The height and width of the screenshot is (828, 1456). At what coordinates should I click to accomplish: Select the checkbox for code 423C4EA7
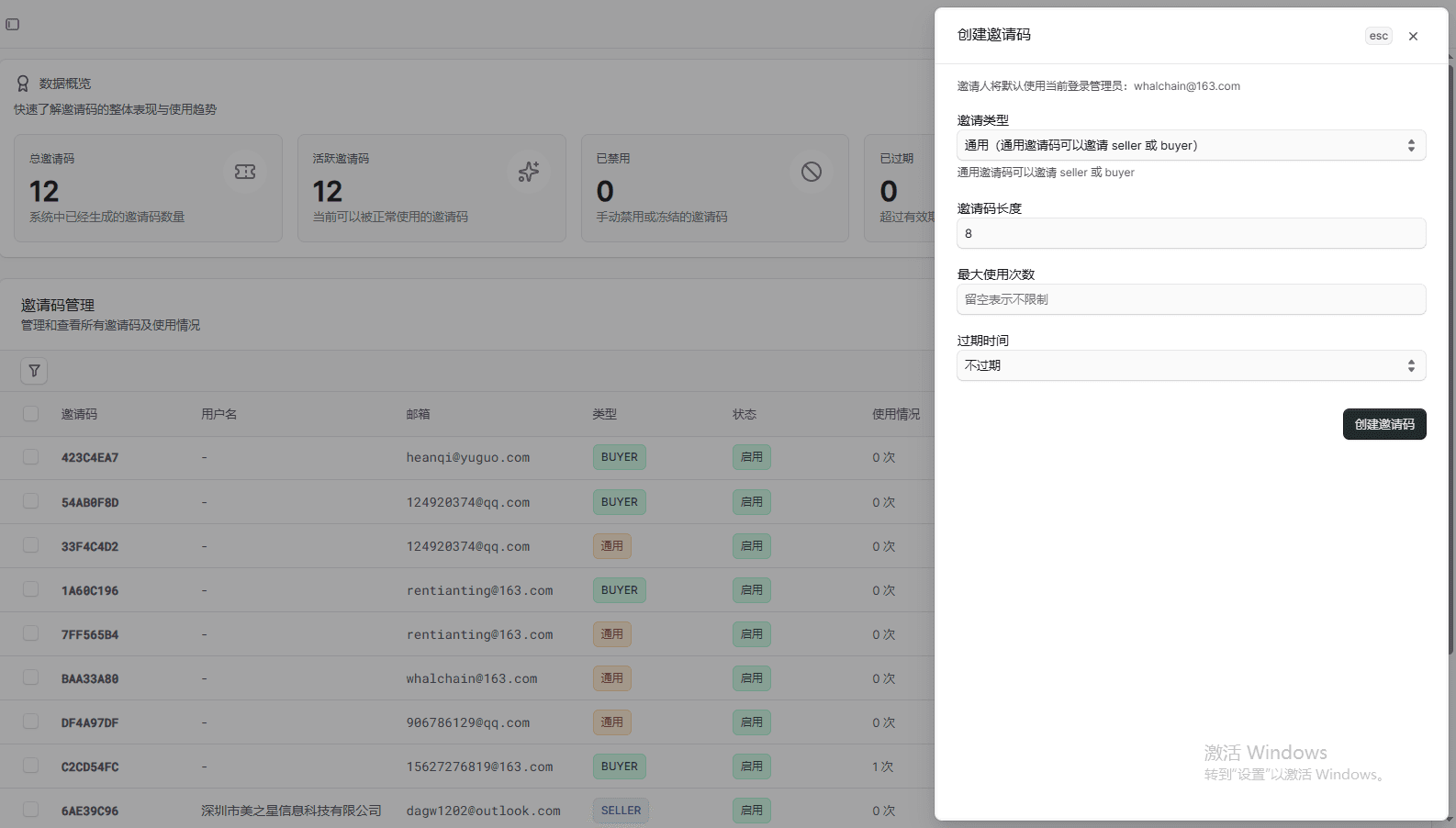coord(31,457)
